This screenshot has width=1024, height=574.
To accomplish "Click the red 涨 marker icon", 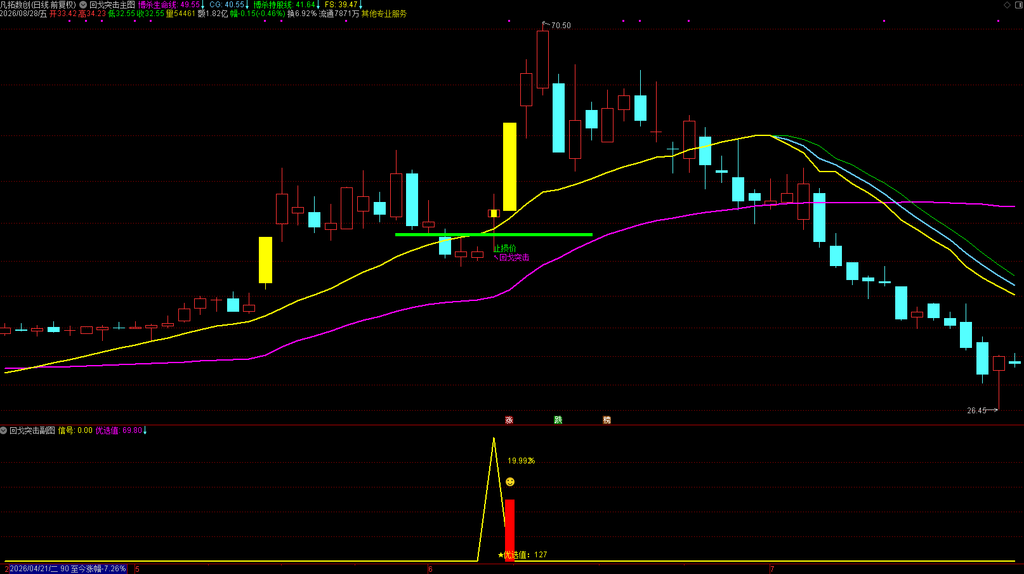I will 509,420.
